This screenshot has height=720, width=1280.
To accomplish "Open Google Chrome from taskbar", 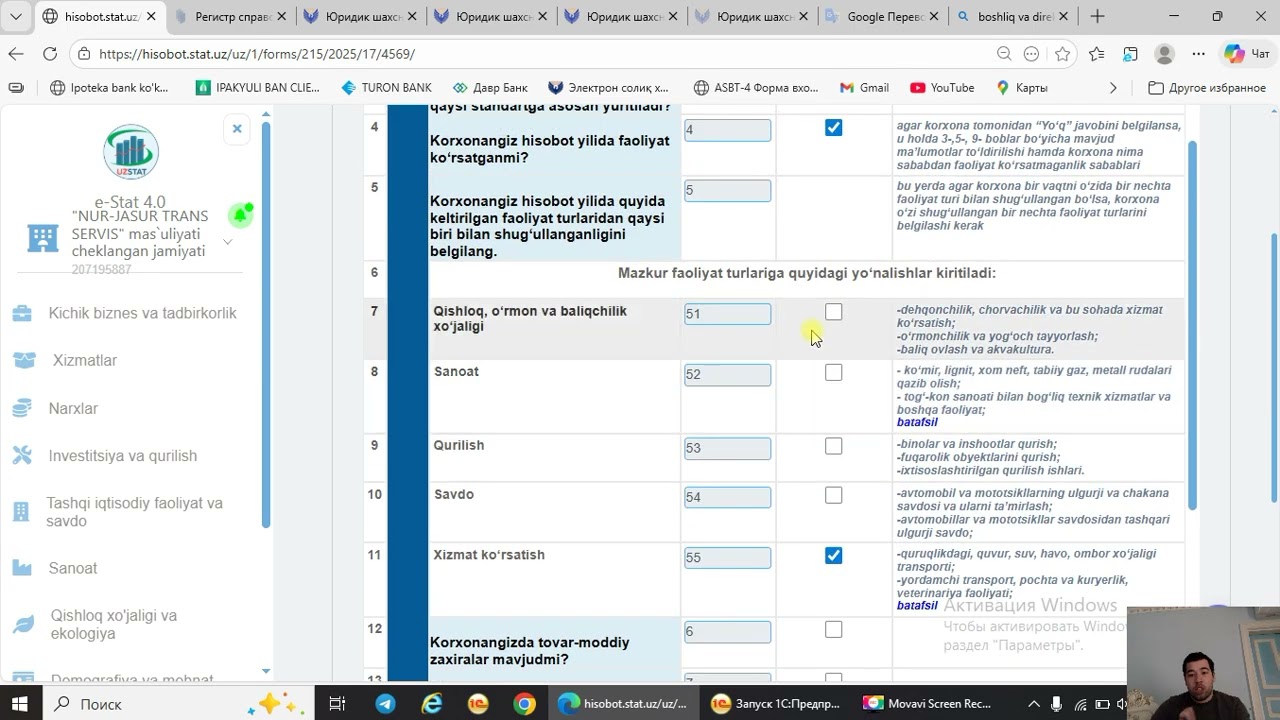I will pos(524,704).
